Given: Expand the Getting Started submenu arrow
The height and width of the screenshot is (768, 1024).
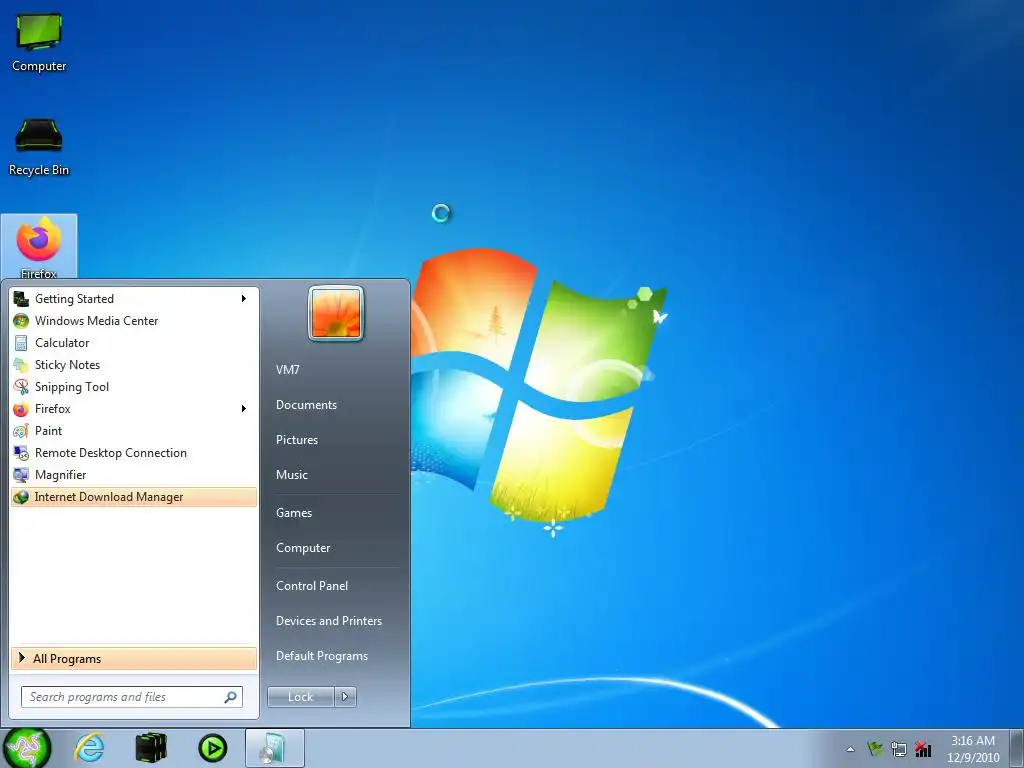Looking at the screenshot, I should point(244,298).
